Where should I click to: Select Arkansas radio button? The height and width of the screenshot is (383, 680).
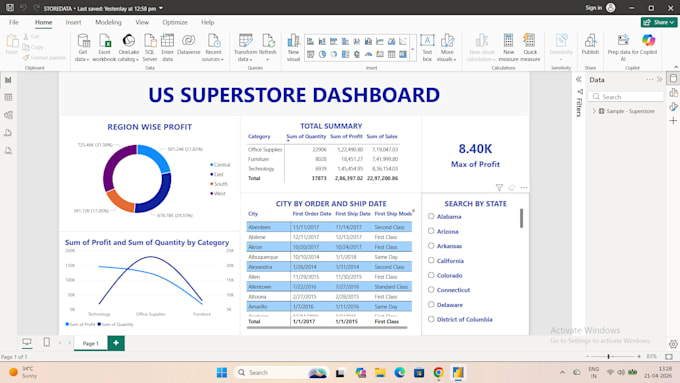[x=431, y=246]
